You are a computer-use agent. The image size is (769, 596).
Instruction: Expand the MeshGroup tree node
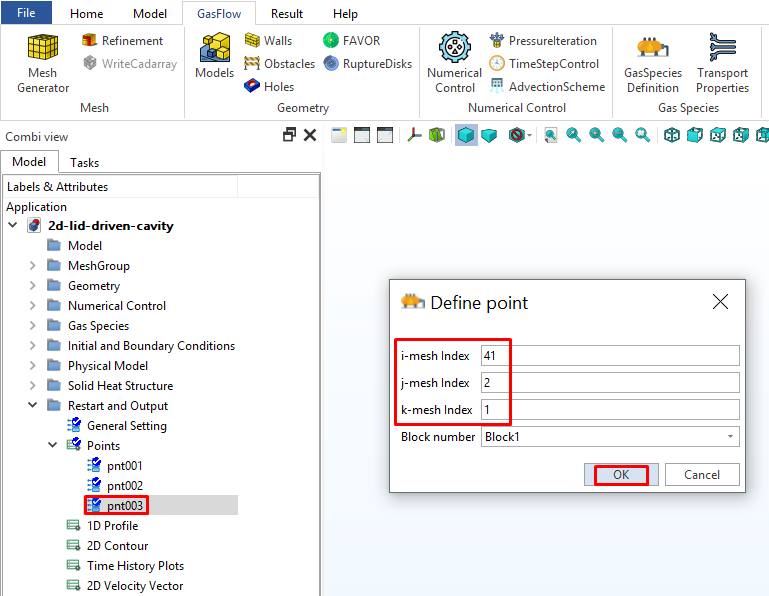tap(33, 266)
